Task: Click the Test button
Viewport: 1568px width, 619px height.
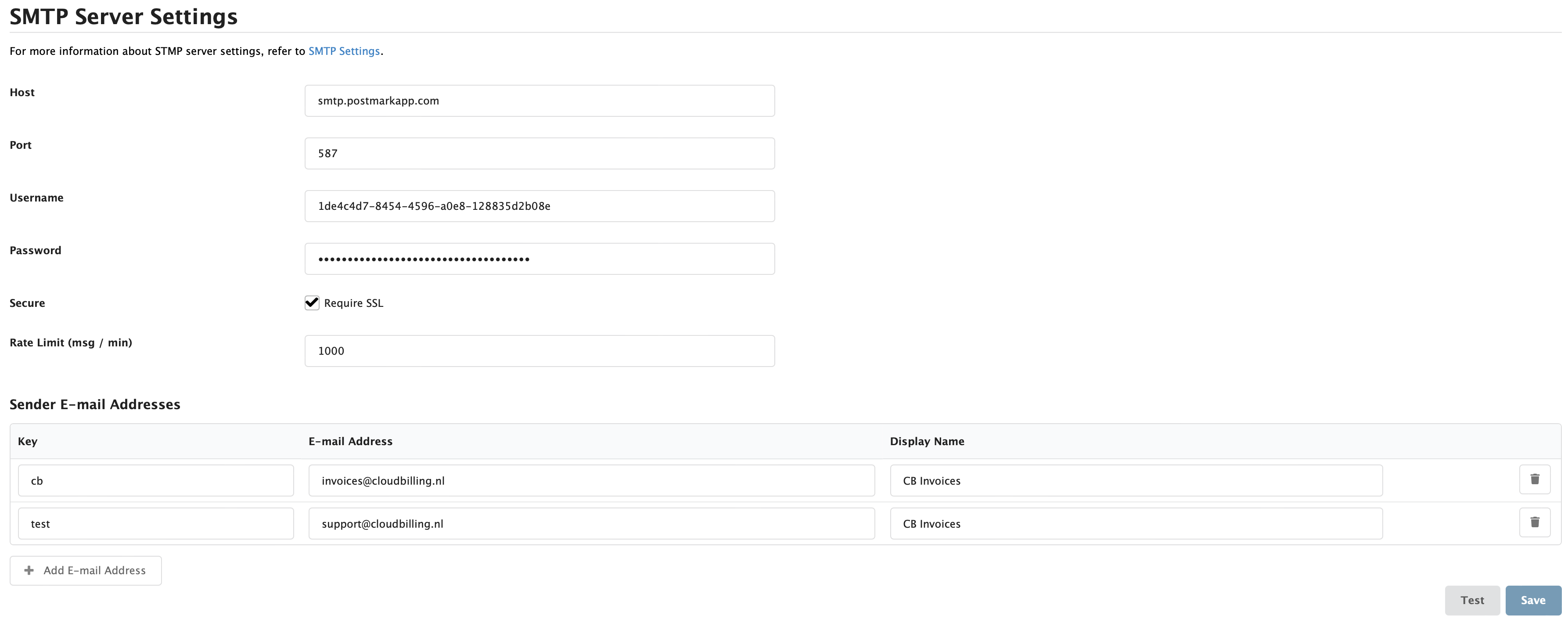Action: point(1472,600)
